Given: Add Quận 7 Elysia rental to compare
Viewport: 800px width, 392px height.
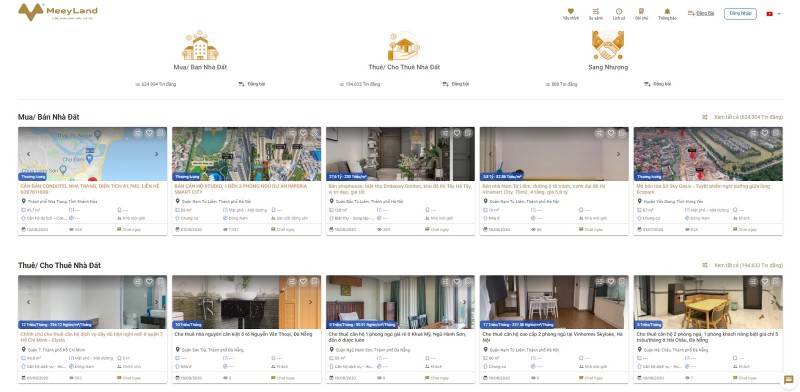Looking at the screenshot, I should 138,281.
